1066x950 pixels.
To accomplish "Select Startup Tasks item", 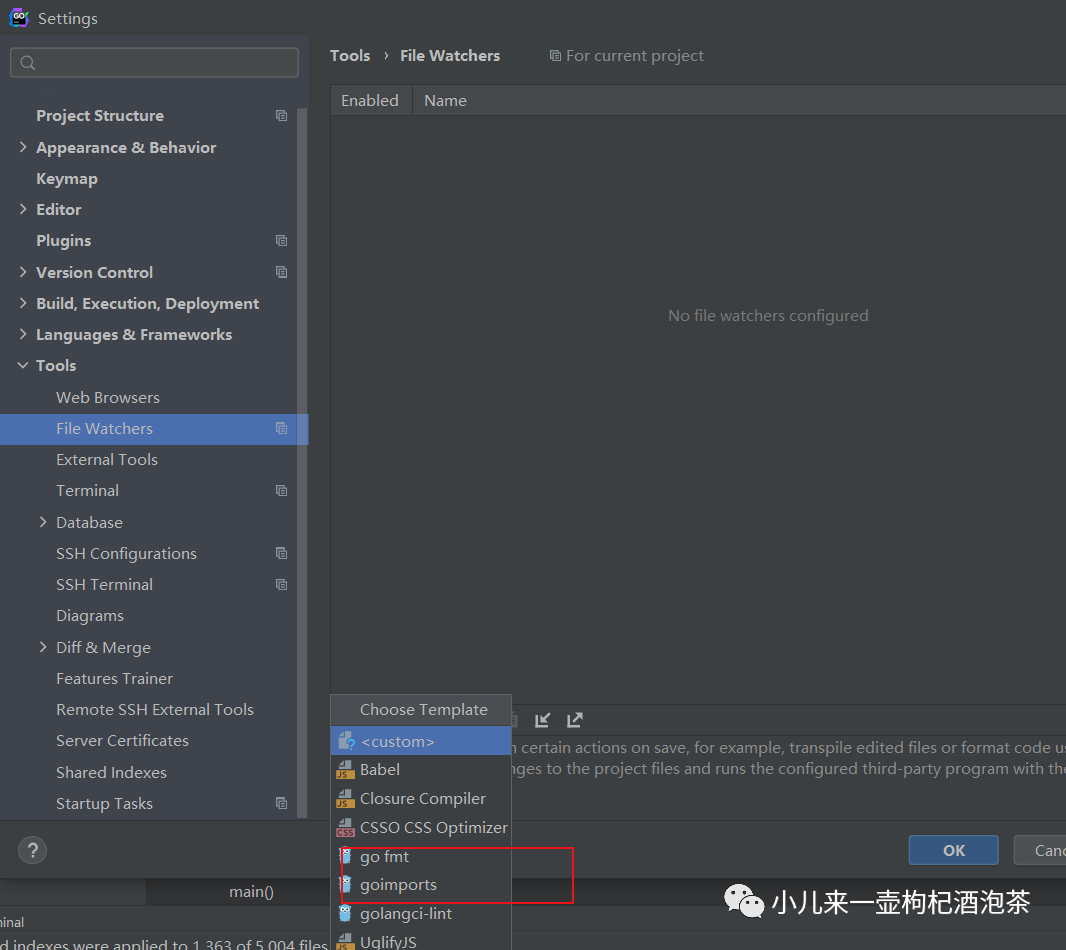I will tap(105, 803).
